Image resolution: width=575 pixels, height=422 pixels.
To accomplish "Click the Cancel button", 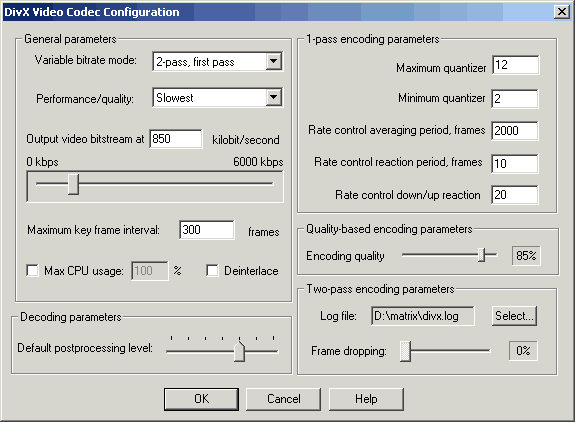I will (283, 399).
